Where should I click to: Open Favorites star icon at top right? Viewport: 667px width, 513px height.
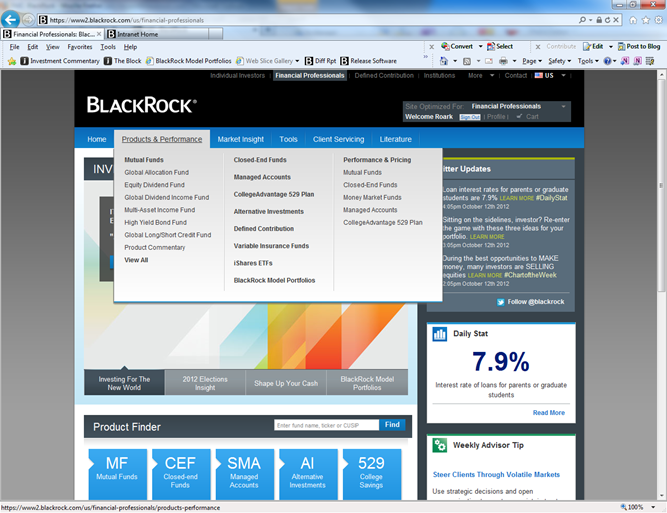click(x=646, y=20)
